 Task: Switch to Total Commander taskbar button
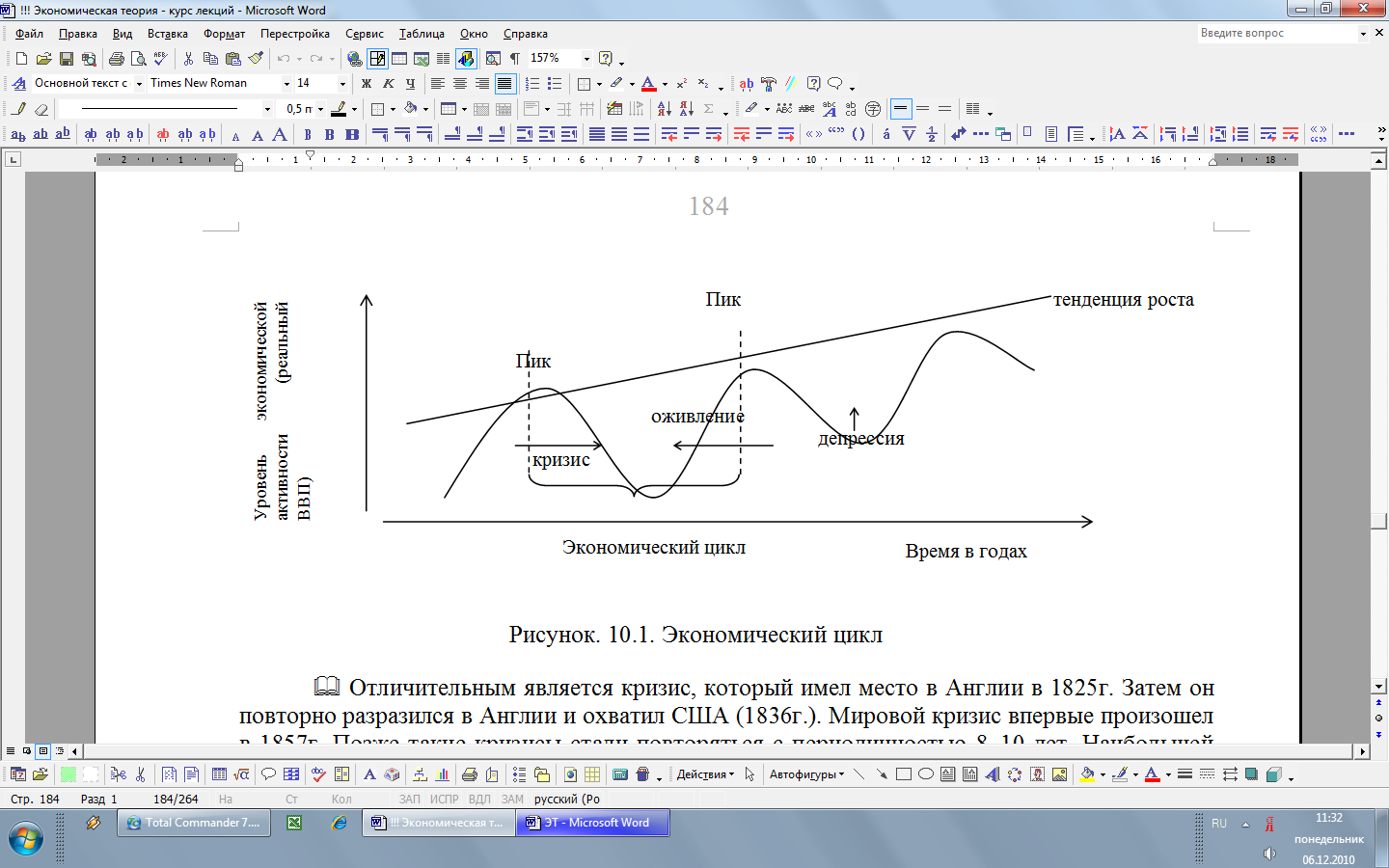(x=194, y=823)
